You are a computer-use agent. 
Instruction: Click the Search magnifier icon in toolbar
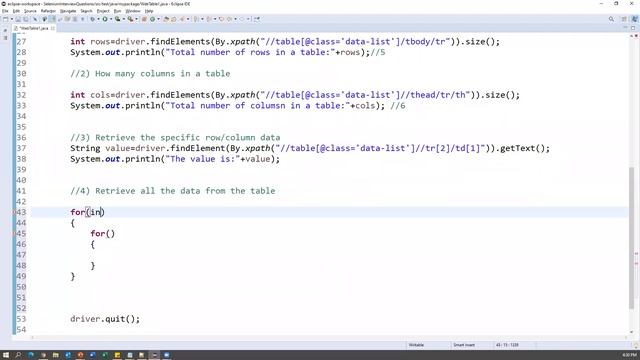coord(611,19)
